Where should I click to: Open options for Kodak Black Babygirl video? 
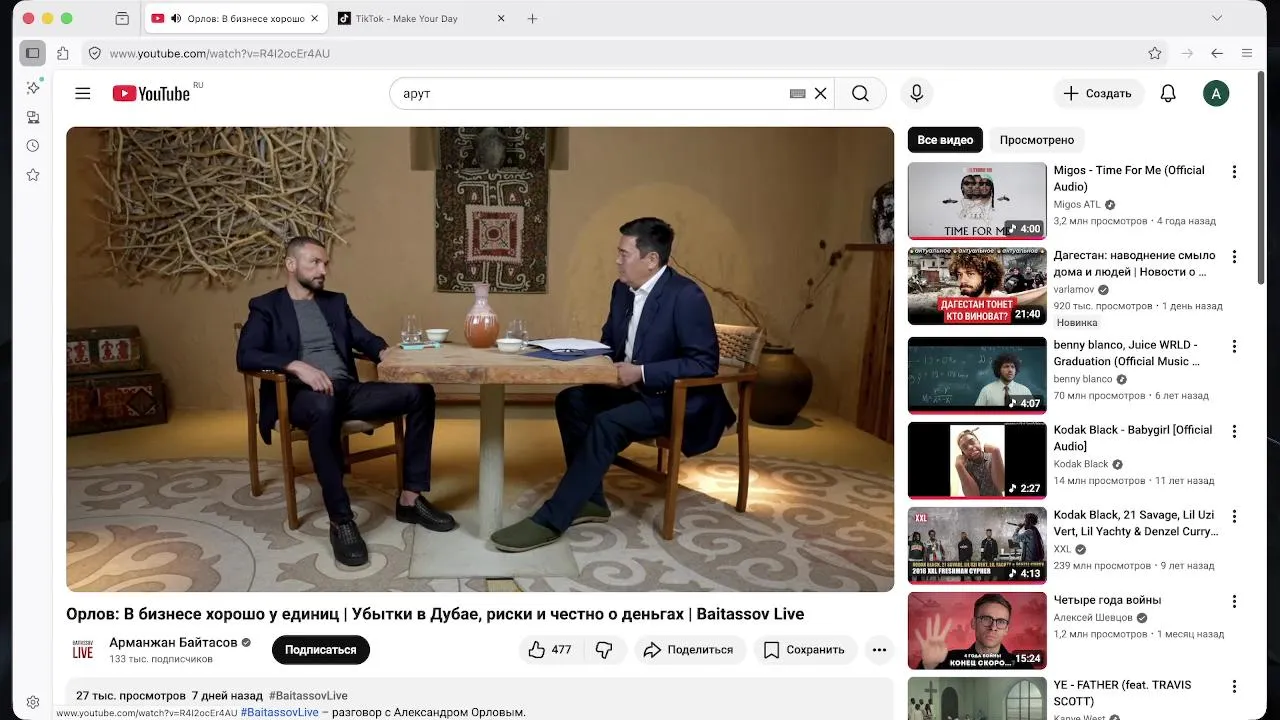(1234, 432)
